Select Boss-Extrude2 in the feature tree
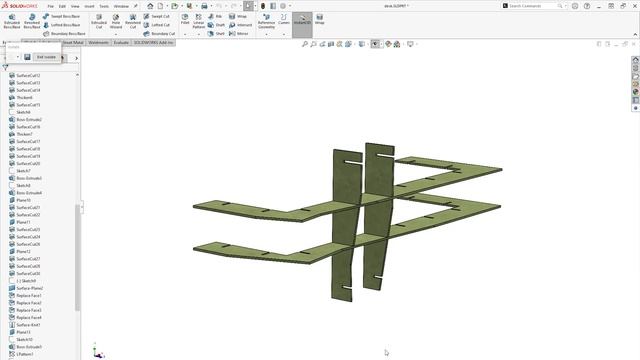640x360 pixels. coord(25,120)
